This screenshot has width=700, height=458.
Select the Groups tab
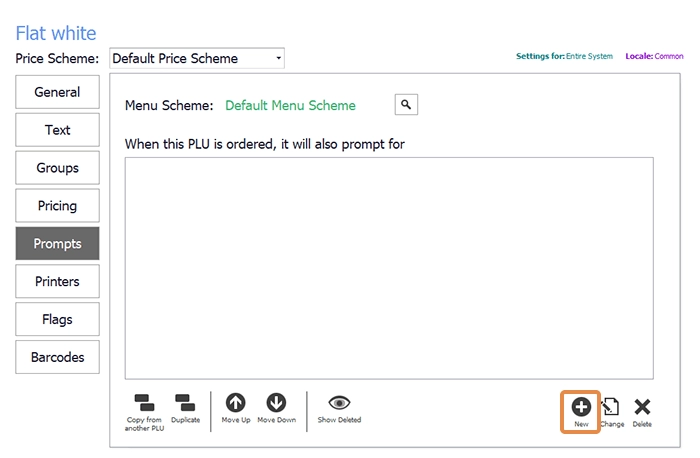pyautogui.click(x=57, y=168)
